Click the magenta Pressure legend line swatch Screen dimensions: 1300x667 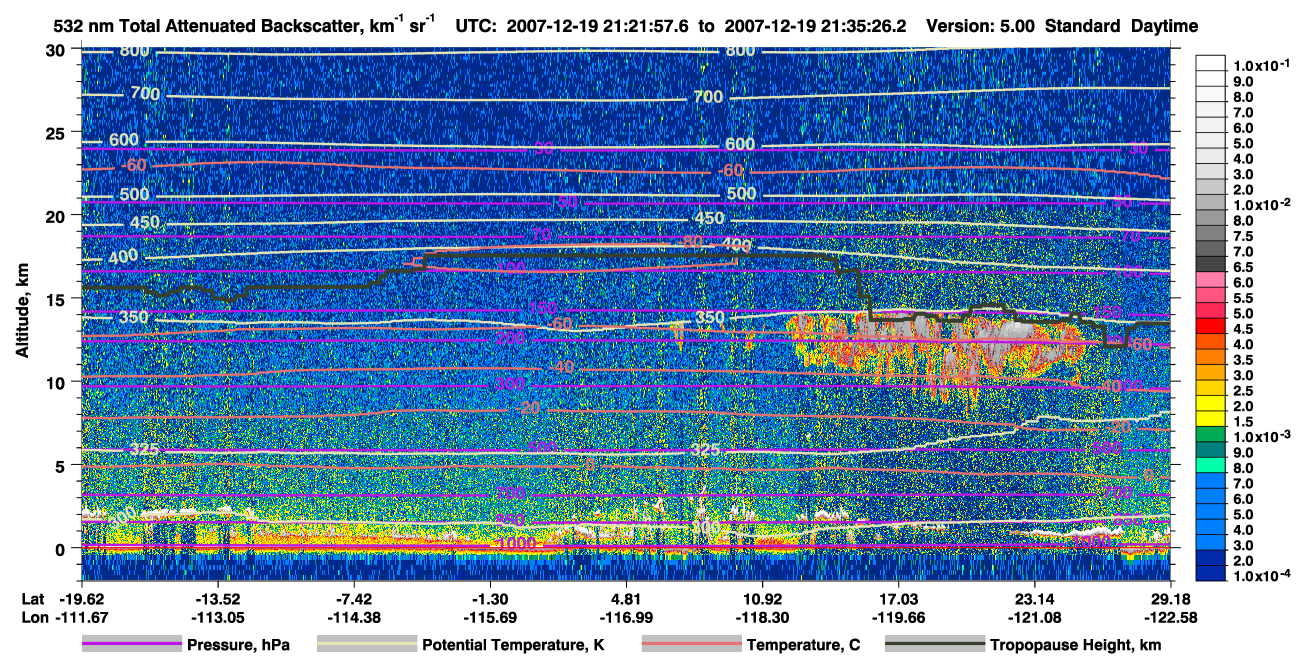coord(132,644)
